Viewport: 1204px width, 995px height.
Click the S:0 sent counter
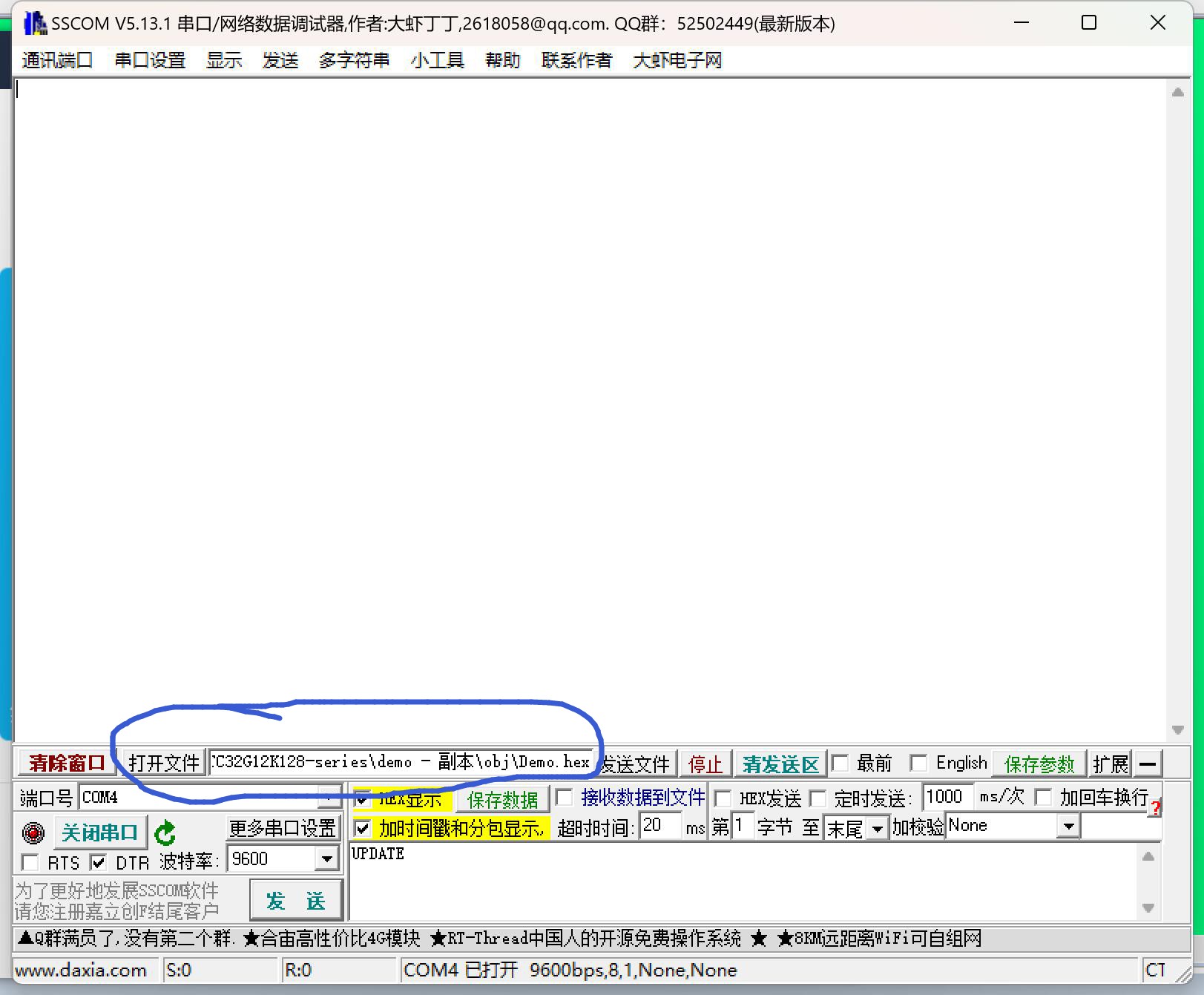(178, 970)
